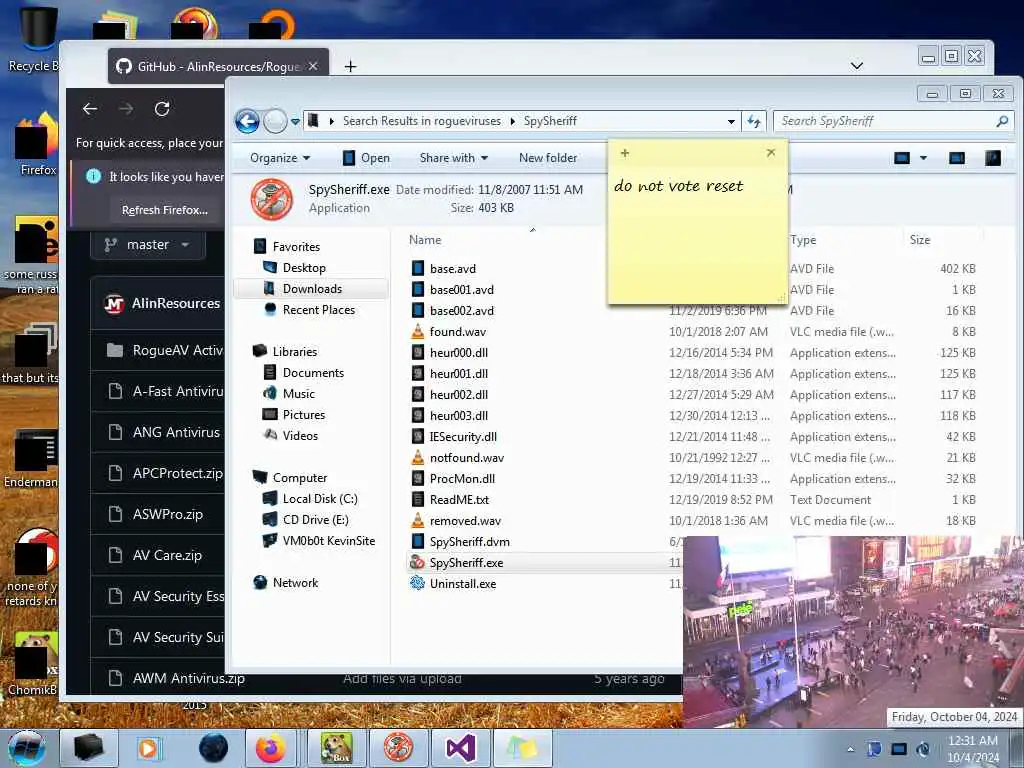Select the base001.avd file icon
1024x768 pixels.
click(x=418, y=289)
